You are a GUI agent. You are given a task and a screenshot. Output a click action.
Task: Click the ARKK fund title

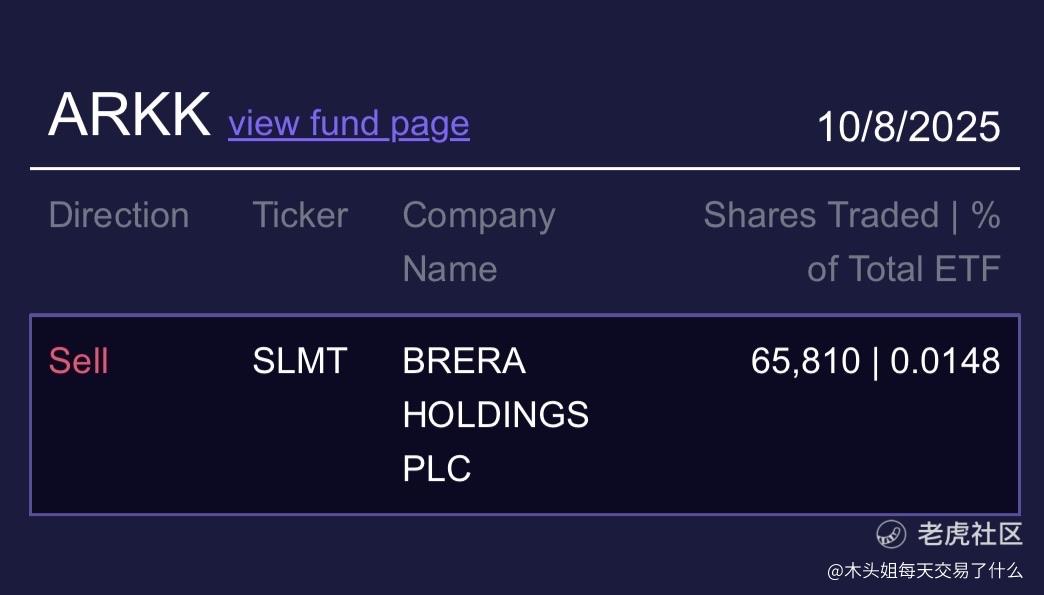(129, 115)
